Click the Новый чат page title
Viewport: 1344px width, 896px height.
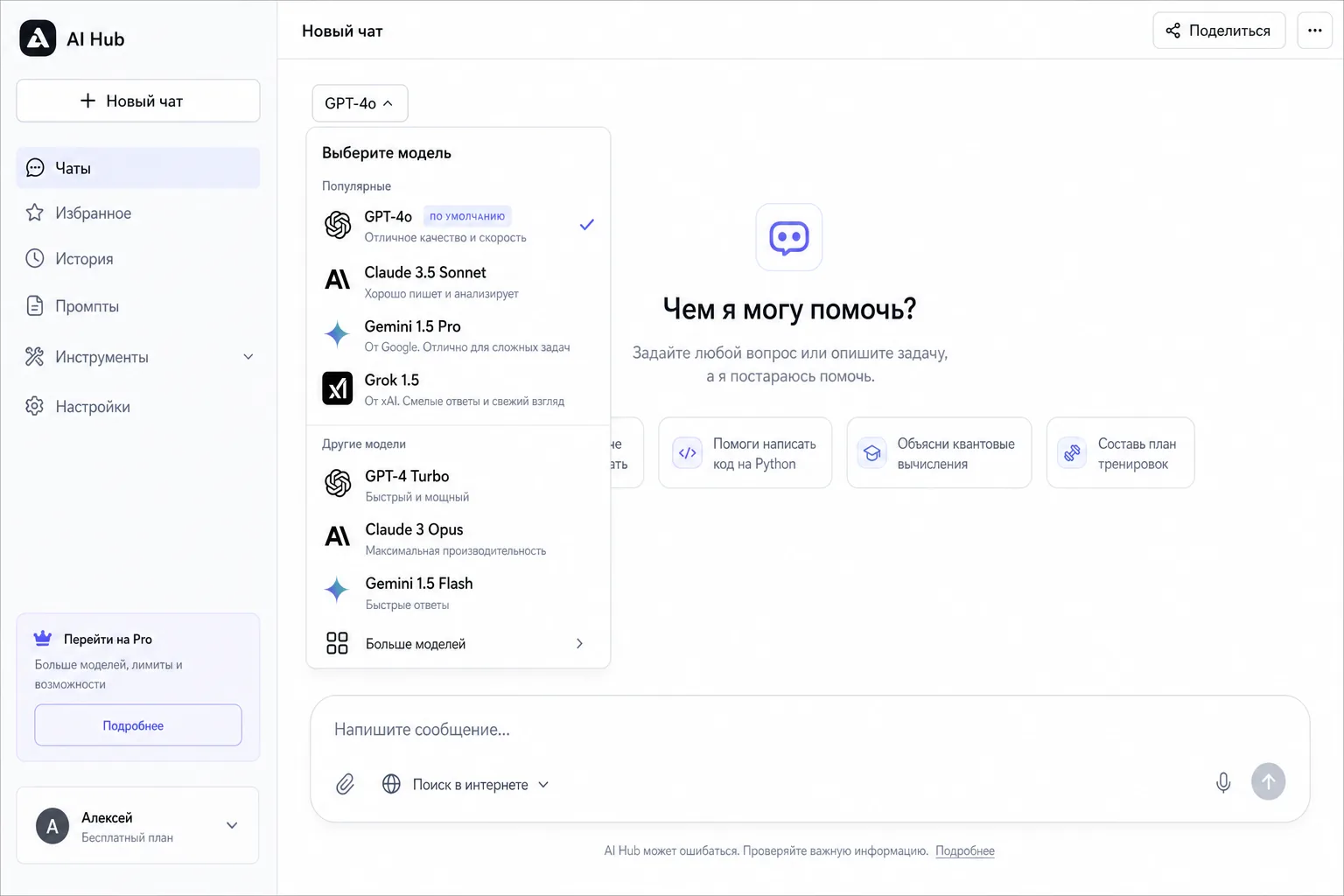(342, 31)
